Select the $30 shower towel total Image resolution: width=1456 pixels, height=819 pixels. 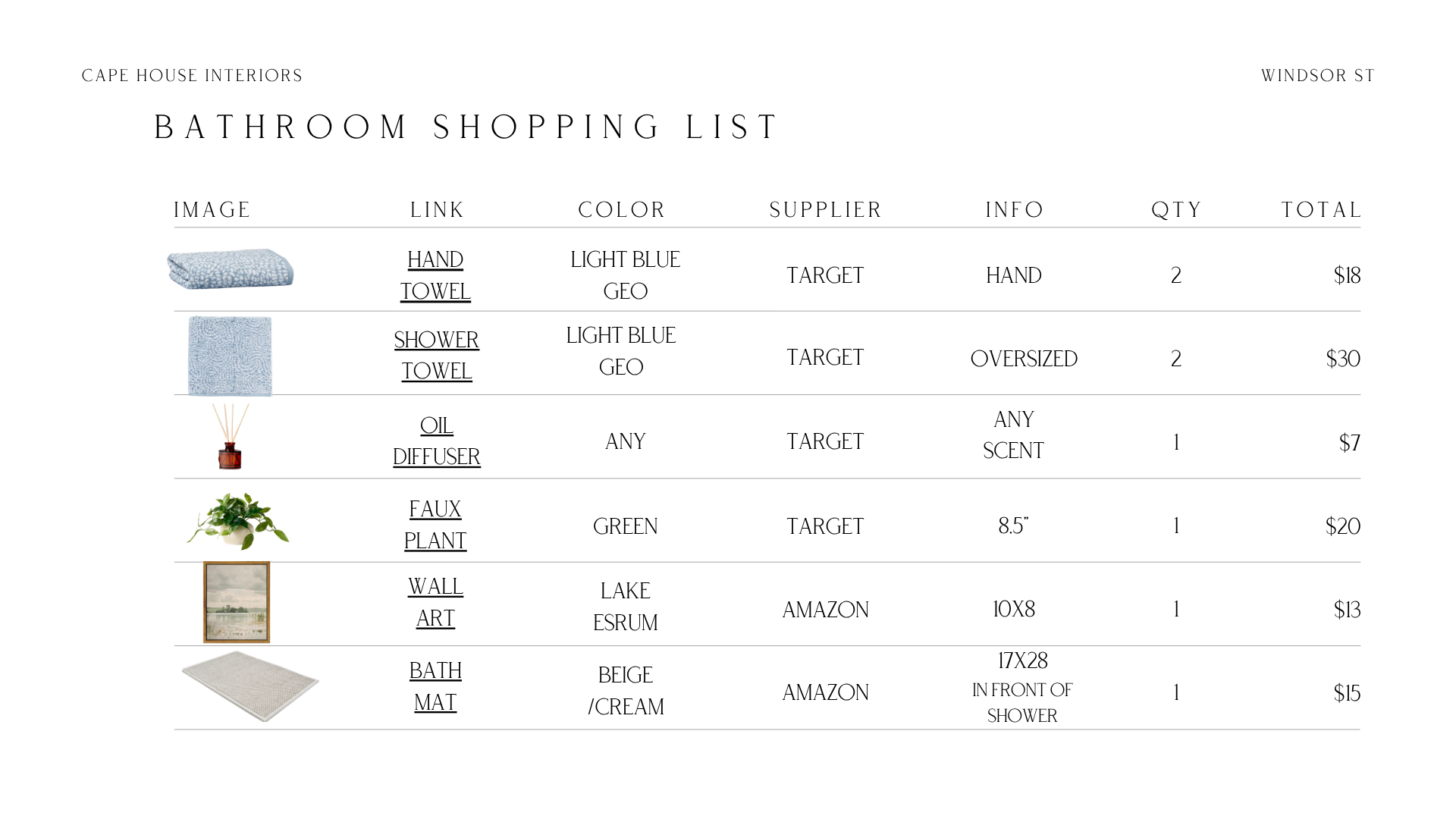[1343, 359]
